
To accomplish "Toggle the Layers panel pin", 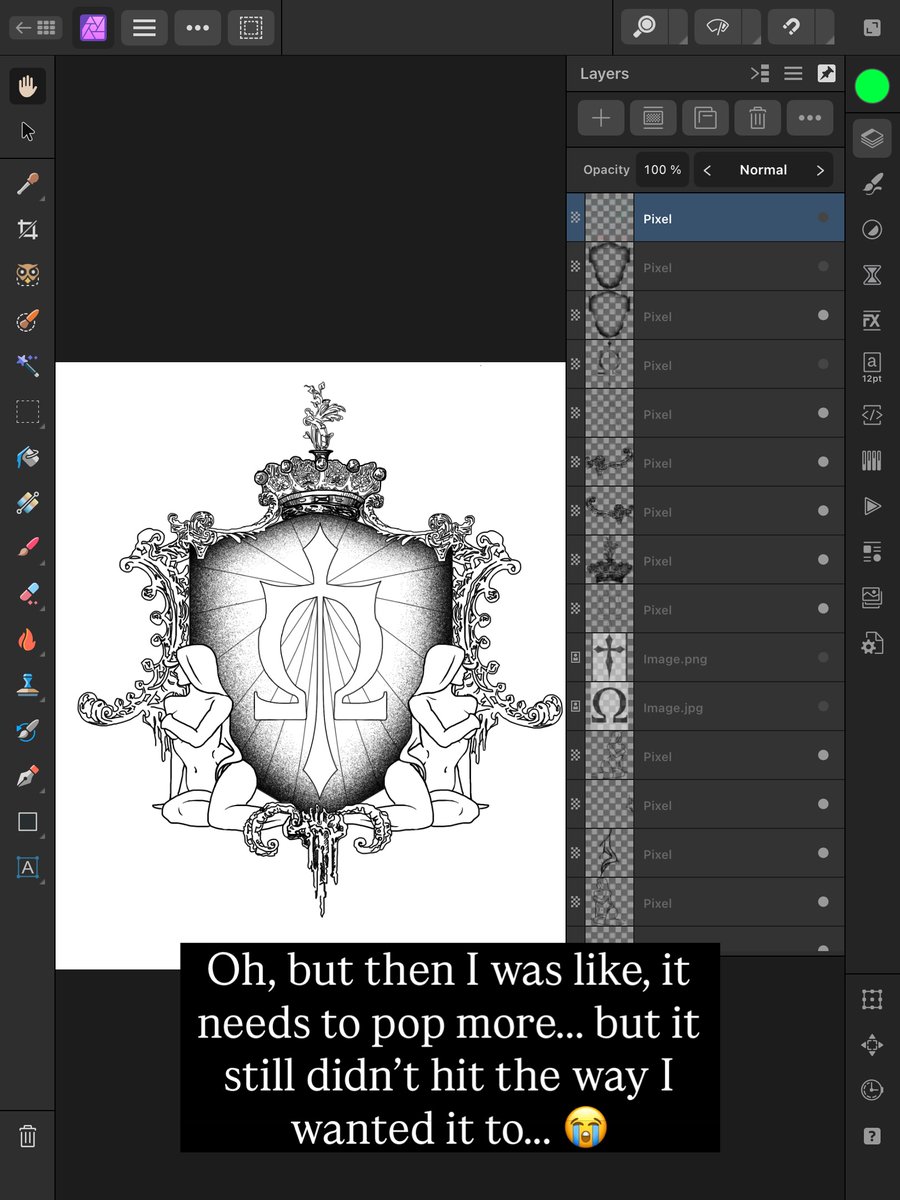I will coord(826,73).
